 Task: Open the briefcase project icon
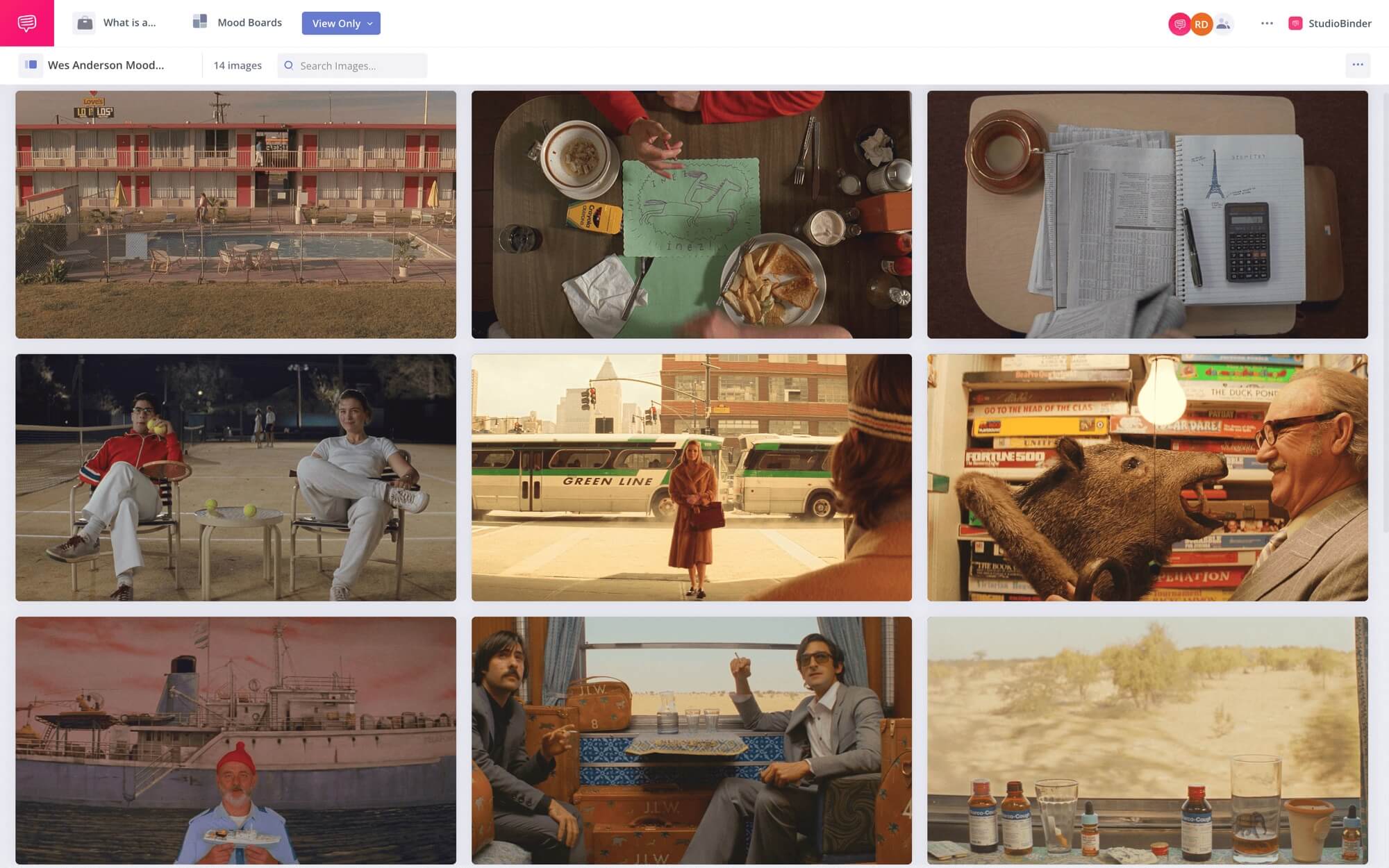(85, 23)
